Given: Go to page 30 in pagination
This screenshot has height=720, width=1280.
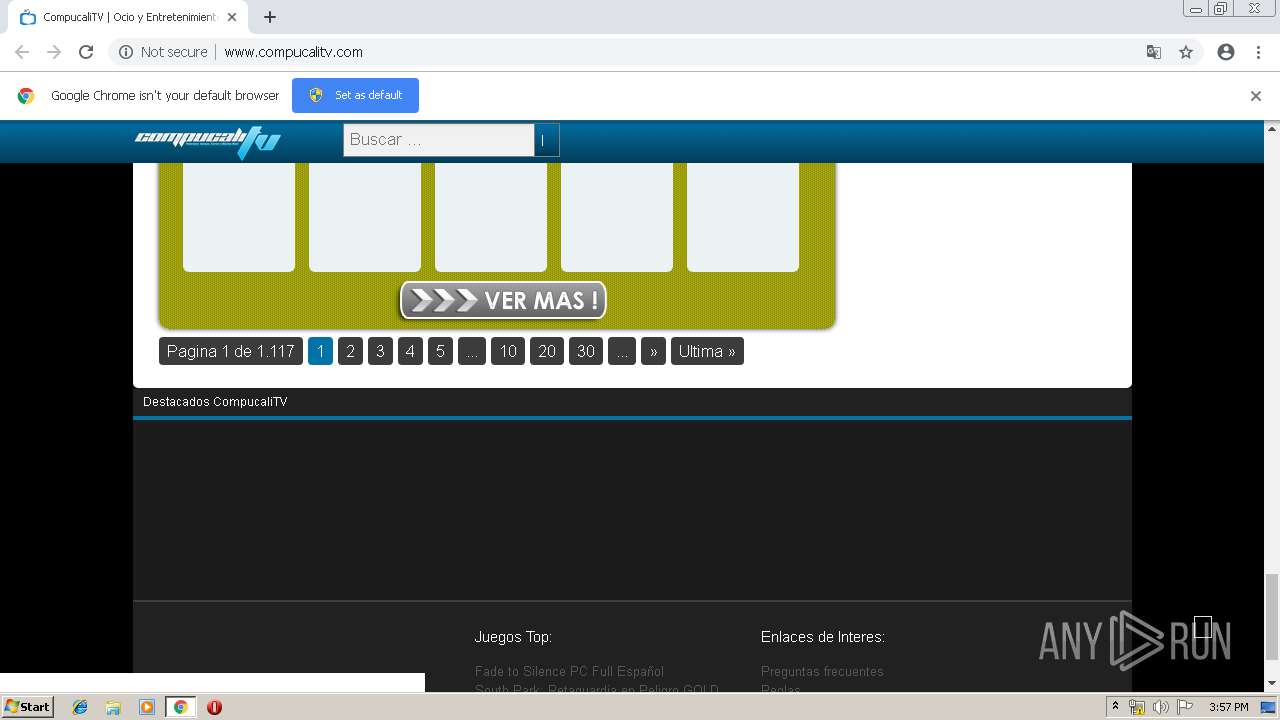Looking at the screenshot, I should coord(586,351).
